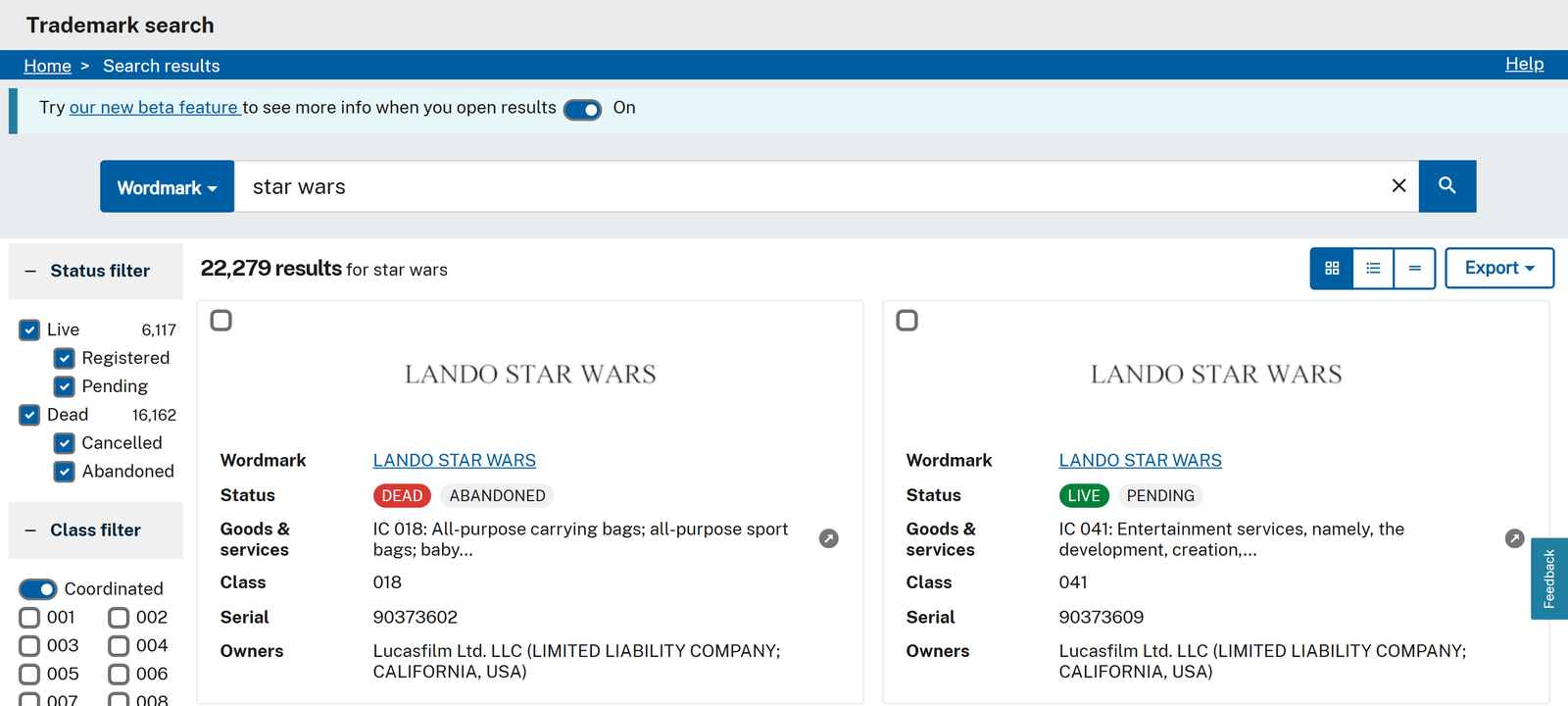Expand goods and services arrow for serial 90373609
The width and height of the screenshot is (1568, 706).
point(1514,538)
